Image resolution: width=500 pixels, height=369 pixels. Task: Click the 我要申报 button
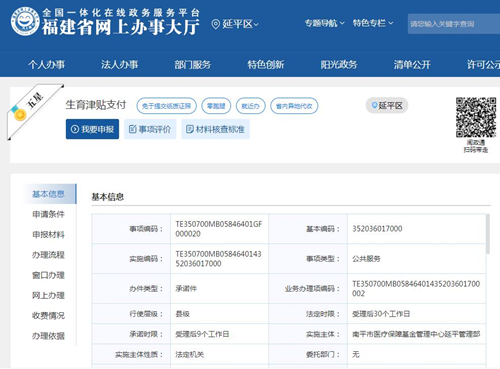92,129
